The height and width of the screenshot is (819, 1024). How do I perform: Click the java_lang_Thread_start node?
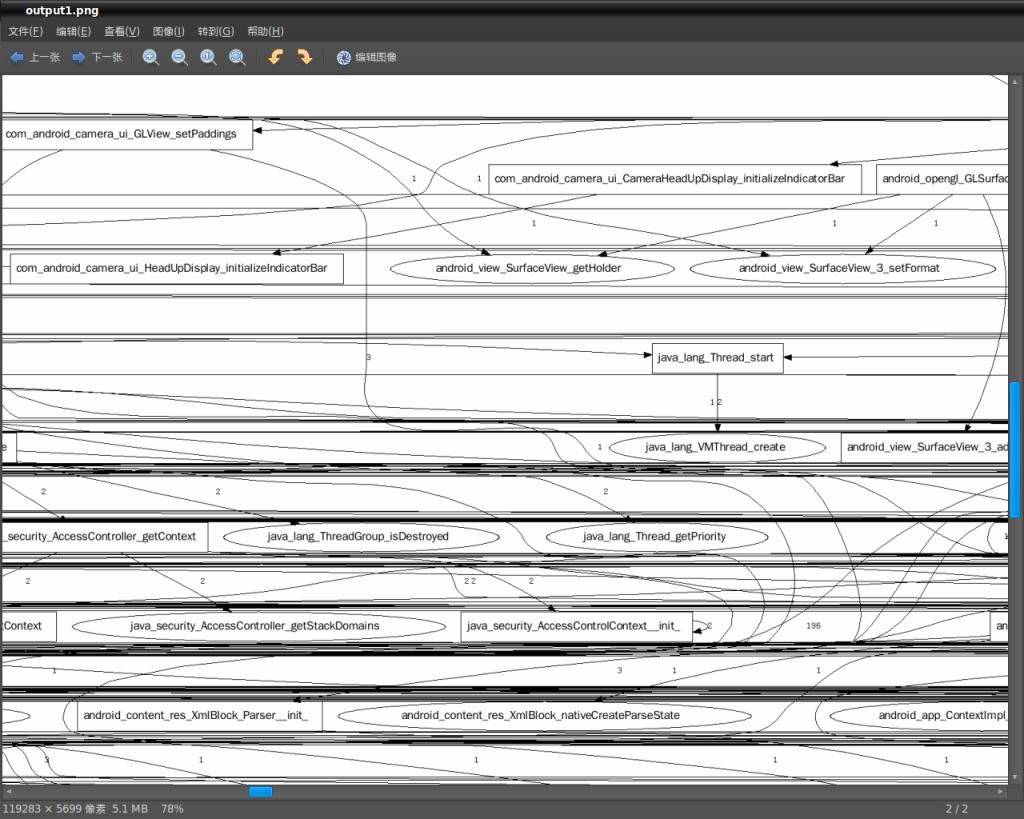[717, 358]
